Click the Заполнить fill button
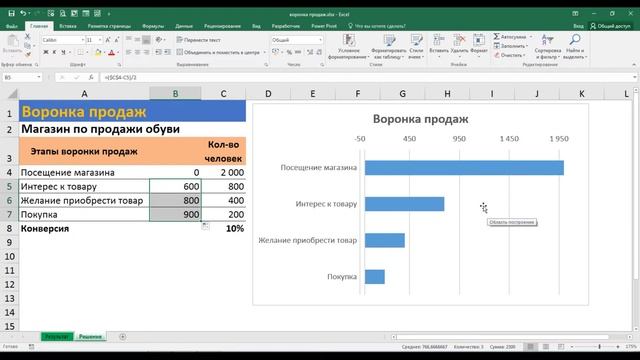 coord(511,46)
